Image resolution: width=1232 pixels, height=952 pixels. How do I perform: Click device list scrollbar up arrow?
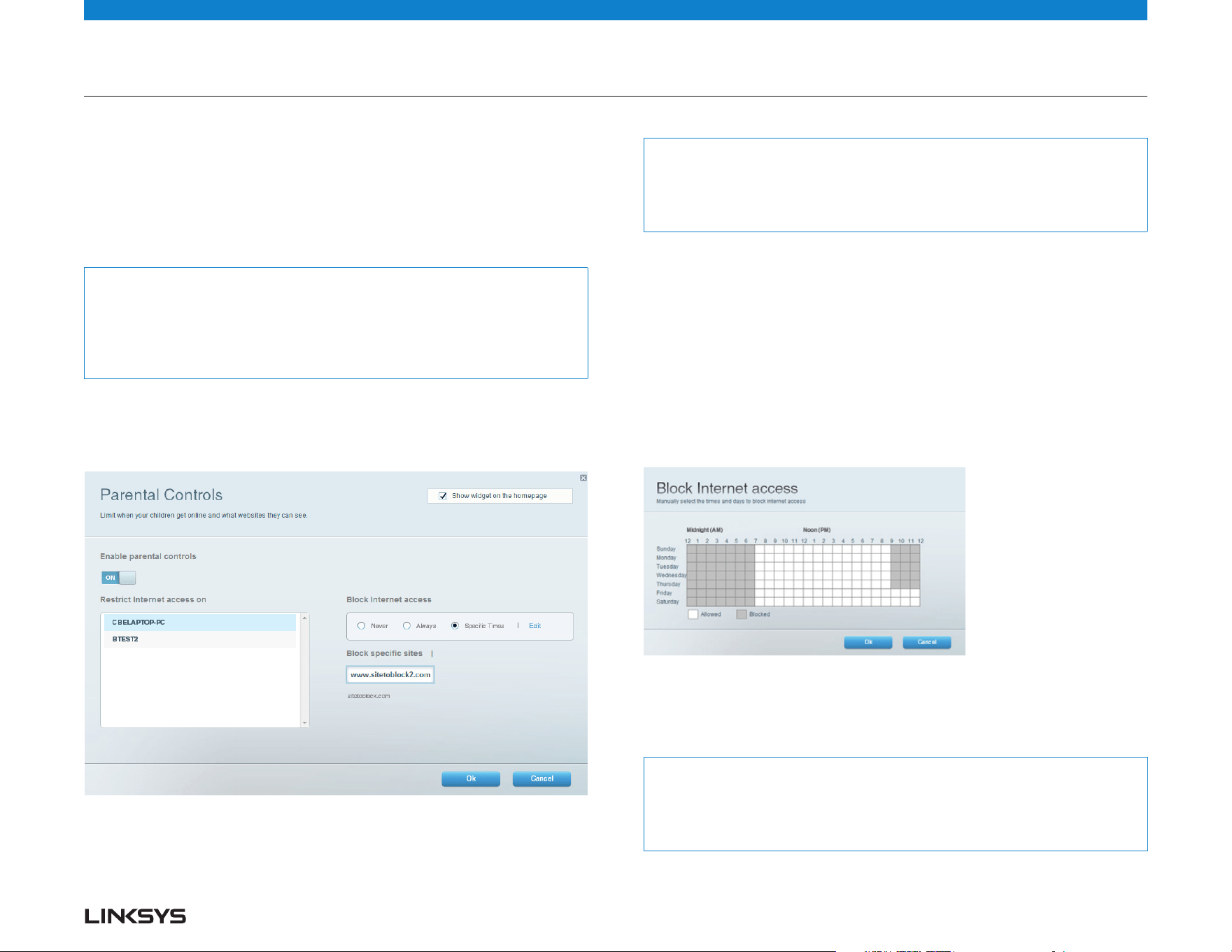(x=304, y=618)
